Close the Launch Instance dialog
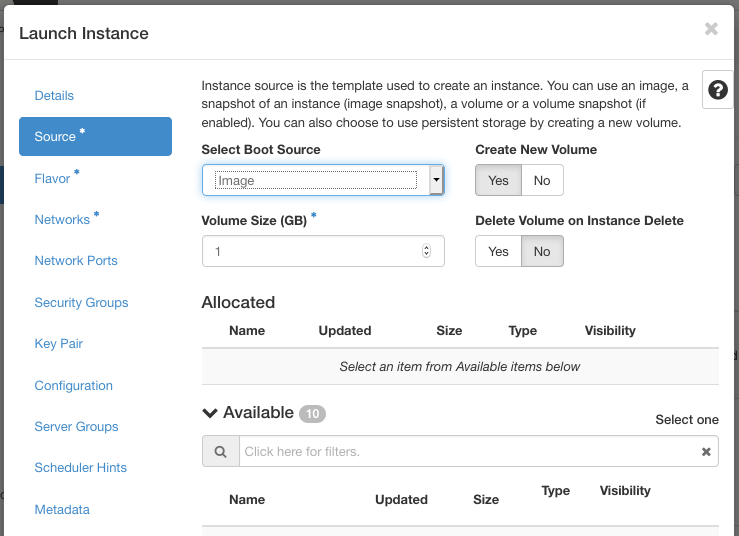The height and width of the screenshot is (536, 739). [x=711, y=29]
